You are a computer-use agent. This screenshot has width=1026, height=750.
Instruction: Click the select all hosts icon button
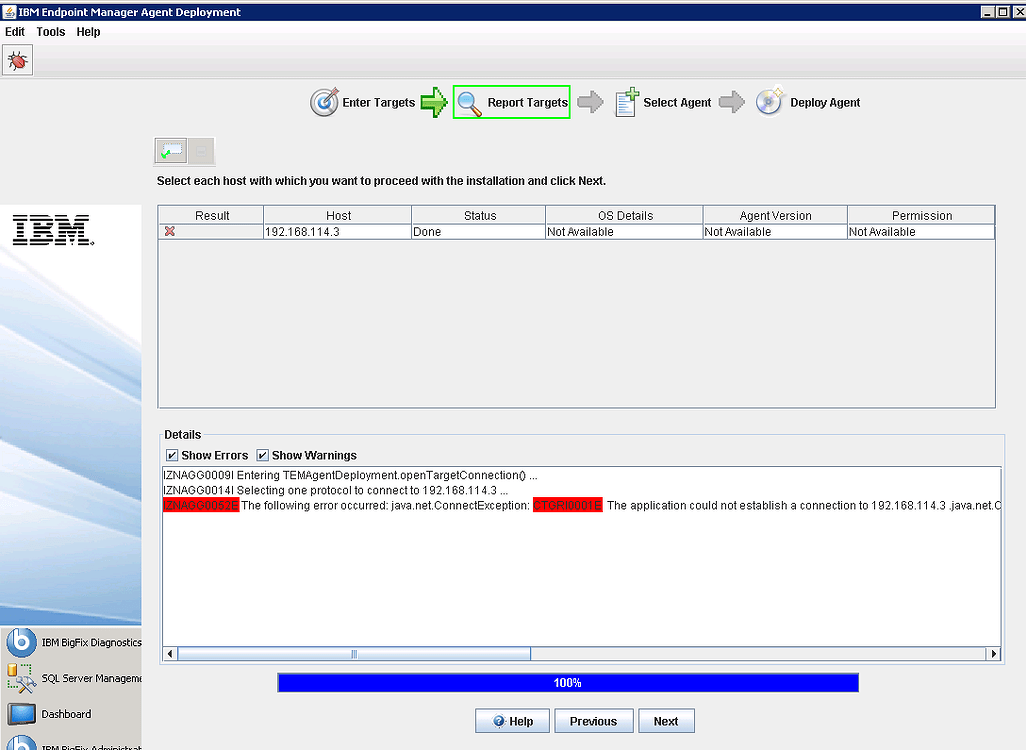tap(170, 151)
